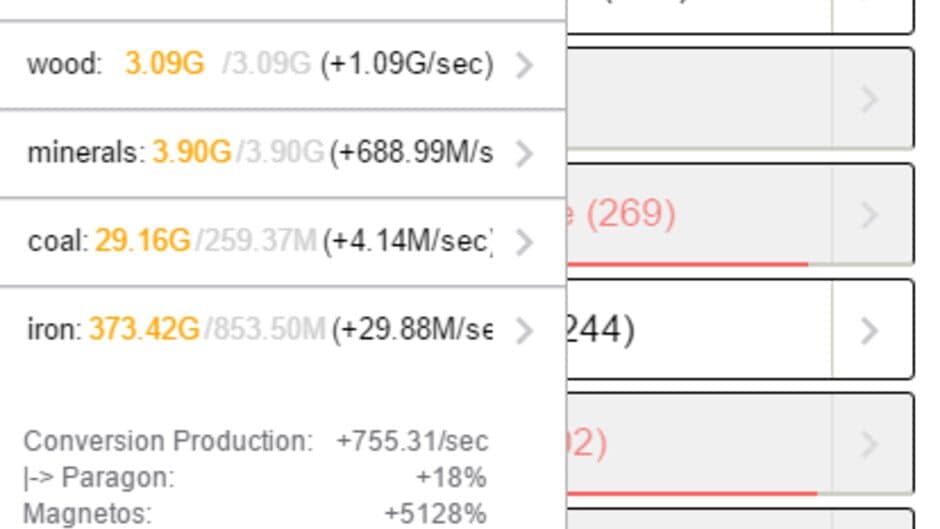Click the wood +1.09G/sec rate text

click(406, 65)
